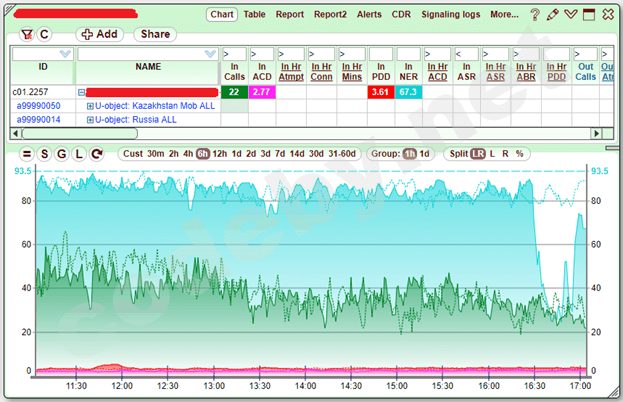Click the cyan In NER 67.3 cell
The height and width of the screenshot is (402, 623).
408,92
